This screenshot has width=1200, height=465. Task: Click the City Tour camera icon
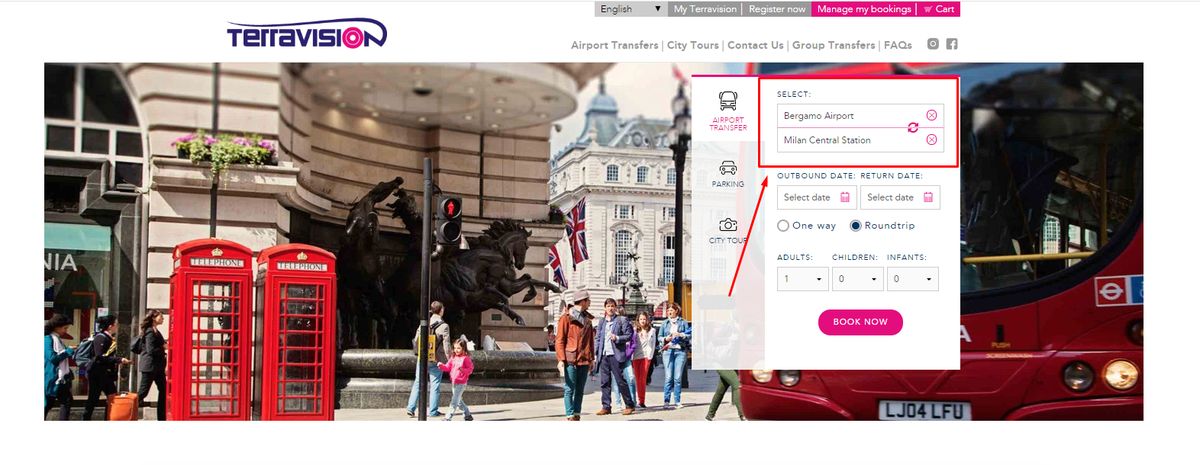point(728,225)
